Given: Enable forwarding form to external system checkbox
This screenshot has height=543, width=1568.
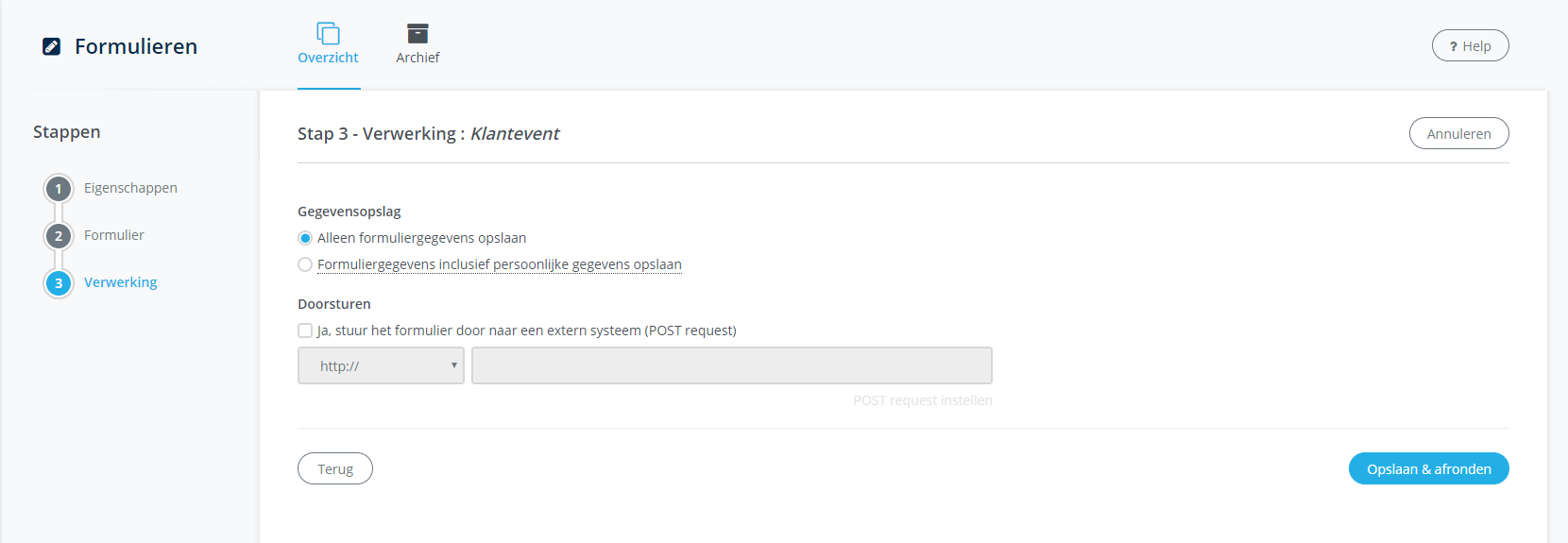Looking at the screenshot, I should tap(305, 331).
